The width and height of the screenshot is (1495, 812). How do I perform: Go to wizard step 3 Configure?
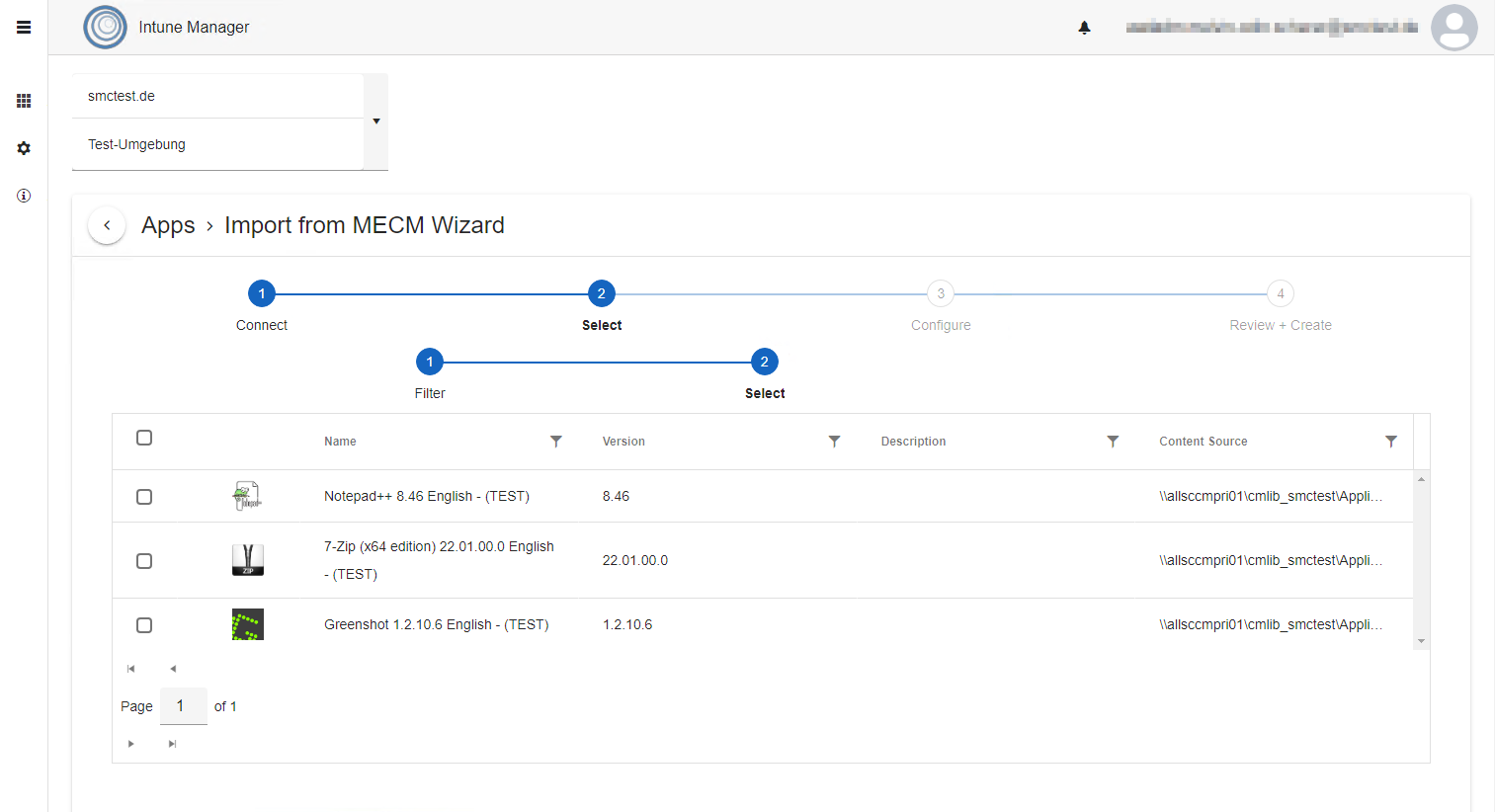point(941,293)
